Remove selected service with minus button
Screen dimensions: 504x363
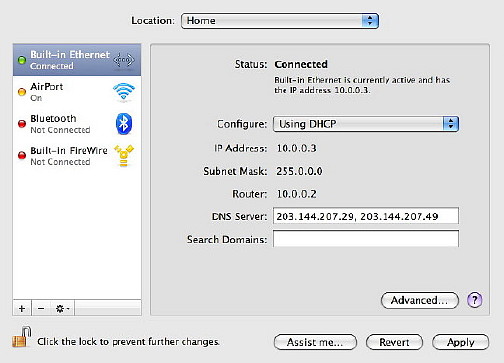click(41, 308)
